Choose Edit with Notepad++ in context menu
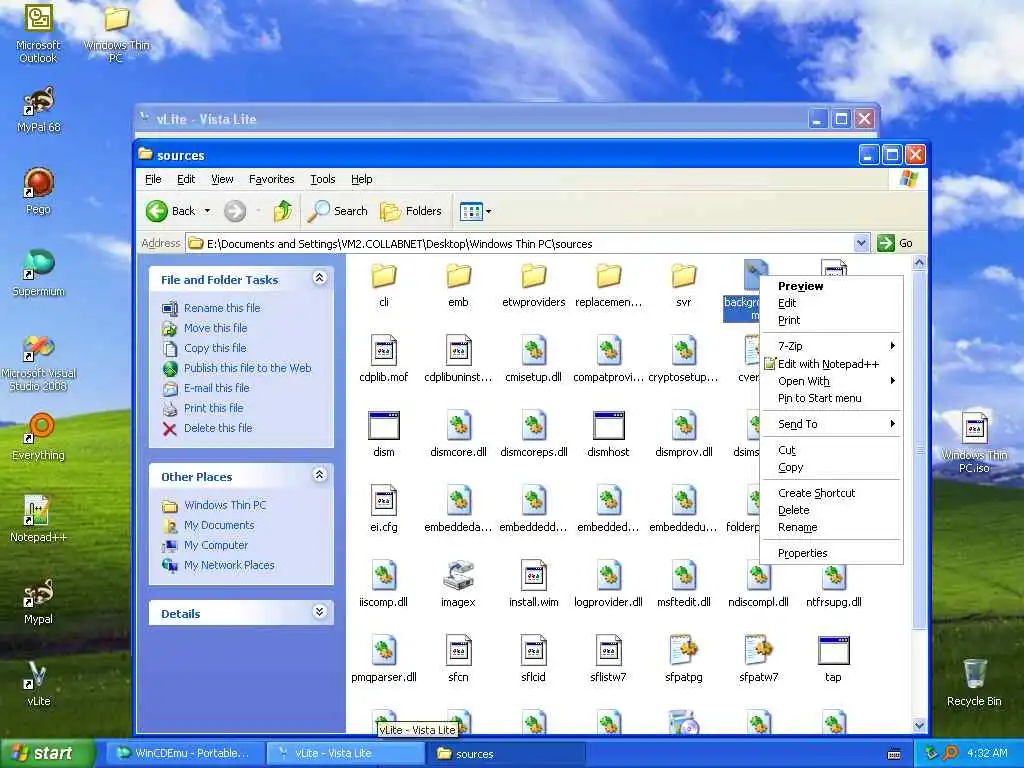1024x768 pixels. (831, 364)
